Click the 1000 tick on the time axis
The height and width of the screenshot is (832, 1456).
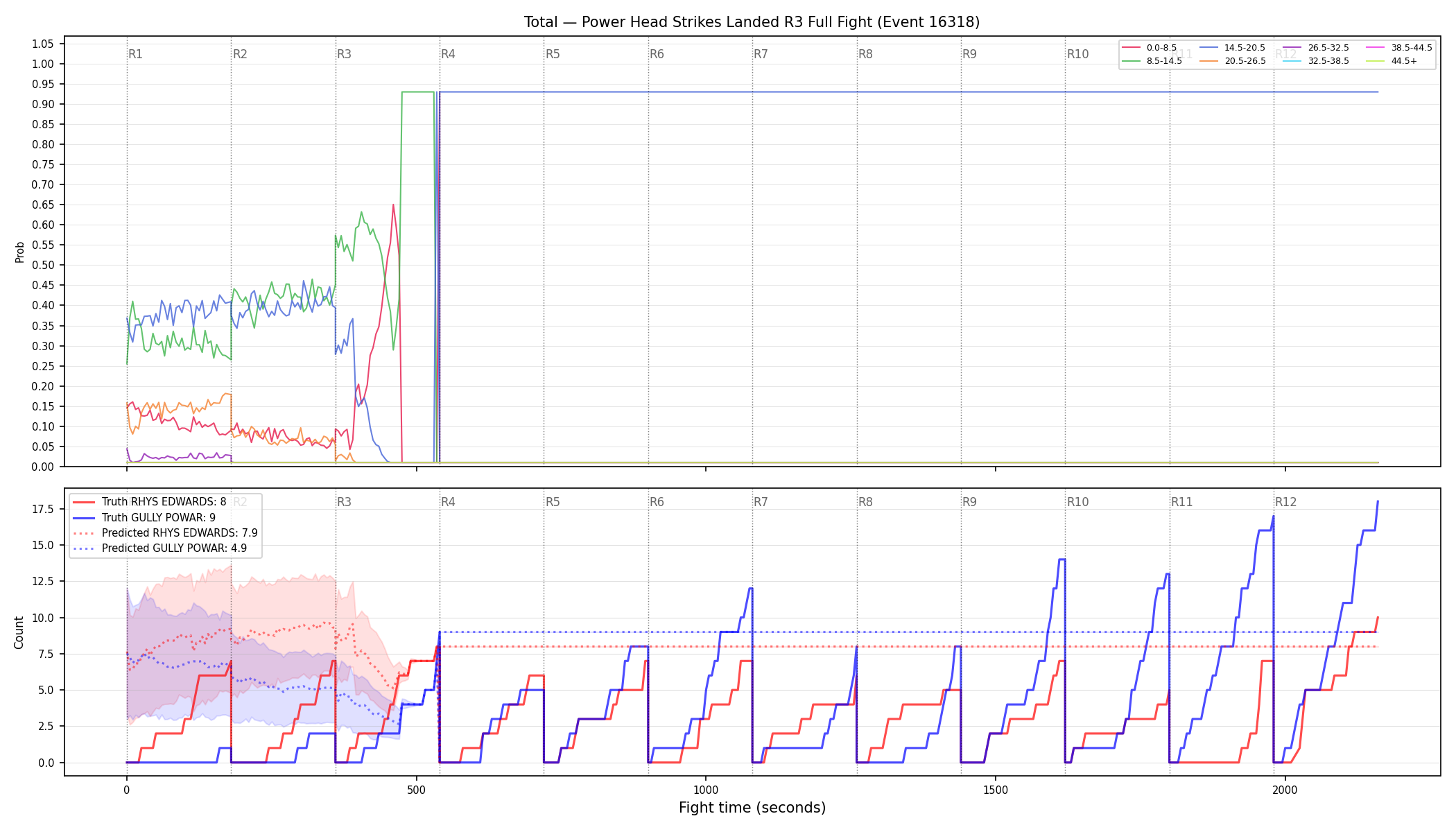[706, 790]
